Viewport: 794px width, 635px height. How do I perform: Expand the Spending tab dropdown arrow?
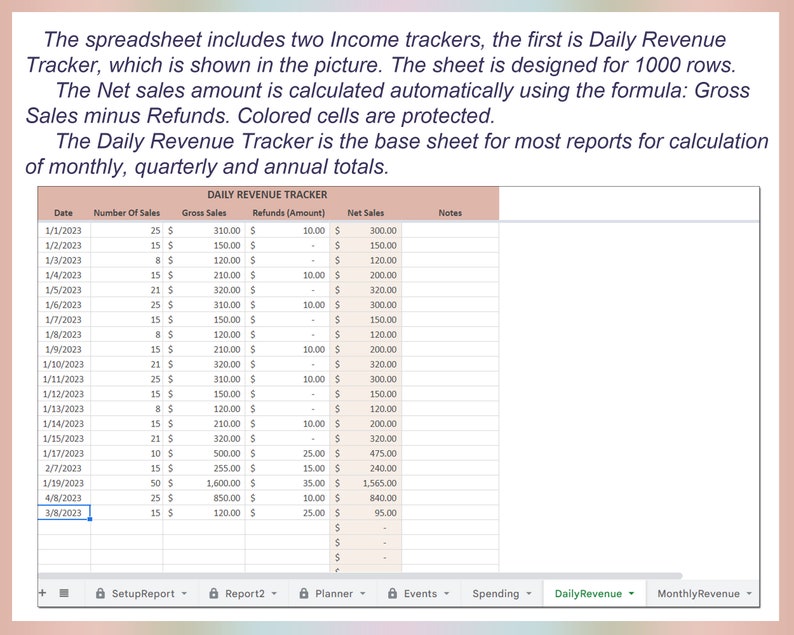point(529,593)
